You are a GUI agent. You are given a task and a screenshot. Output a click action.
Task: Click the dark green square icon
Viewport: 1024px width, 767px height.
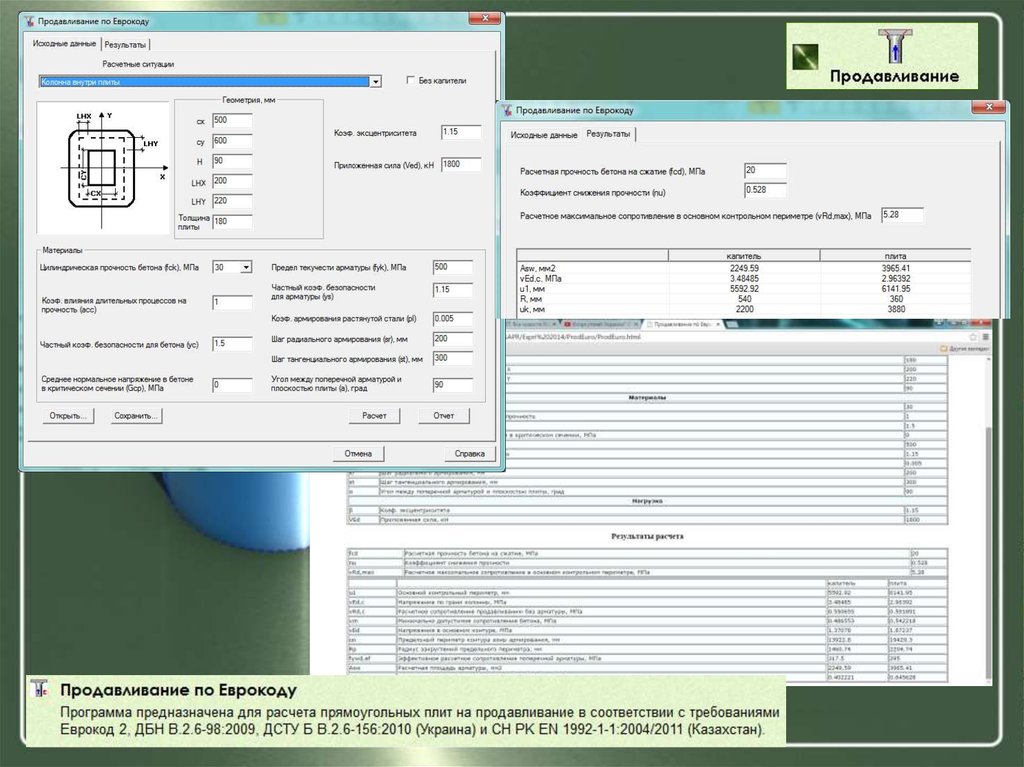pos(806,57)
